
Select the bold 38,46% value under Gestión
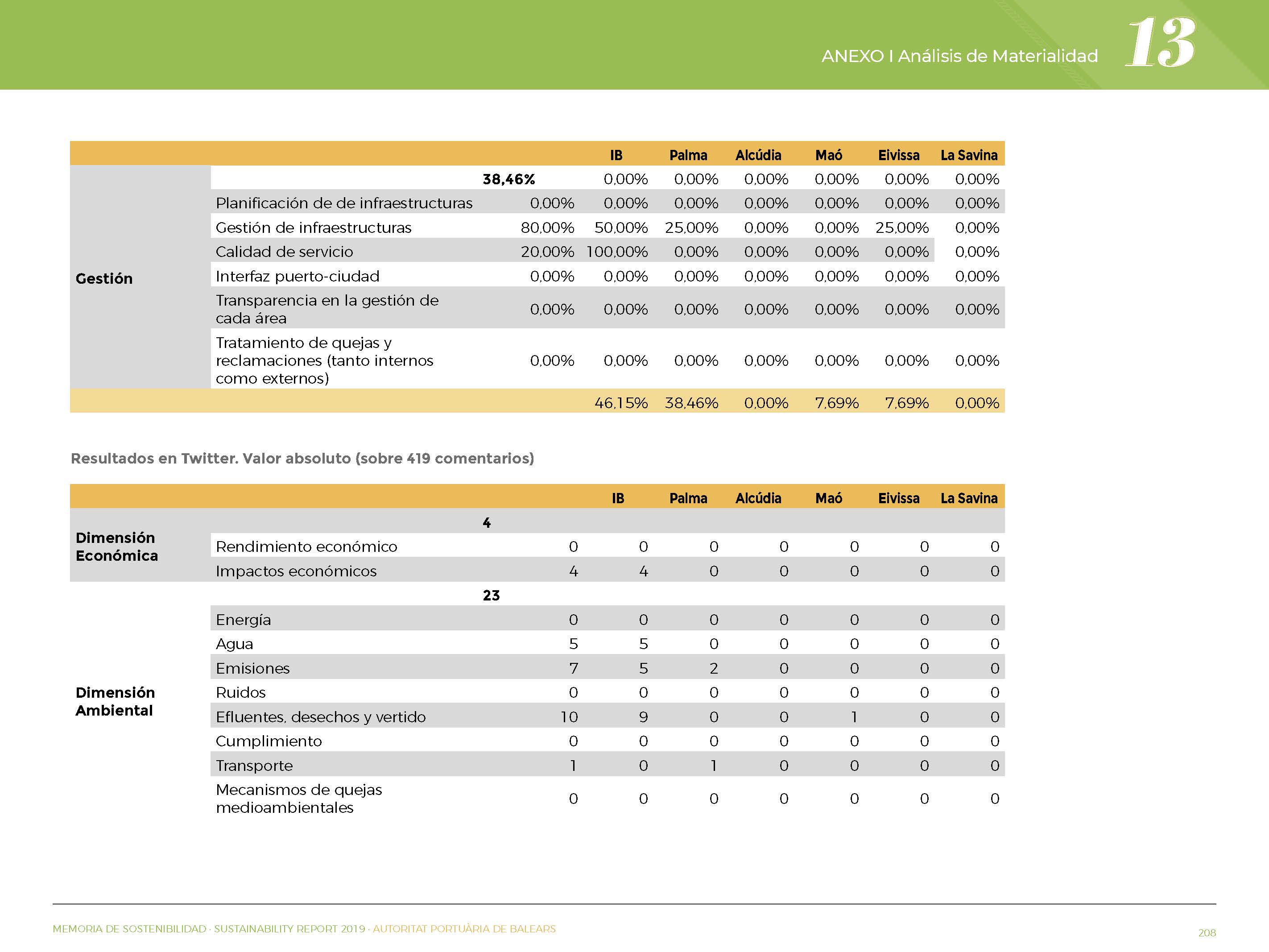pyautogui.click(x=508, y=180)
